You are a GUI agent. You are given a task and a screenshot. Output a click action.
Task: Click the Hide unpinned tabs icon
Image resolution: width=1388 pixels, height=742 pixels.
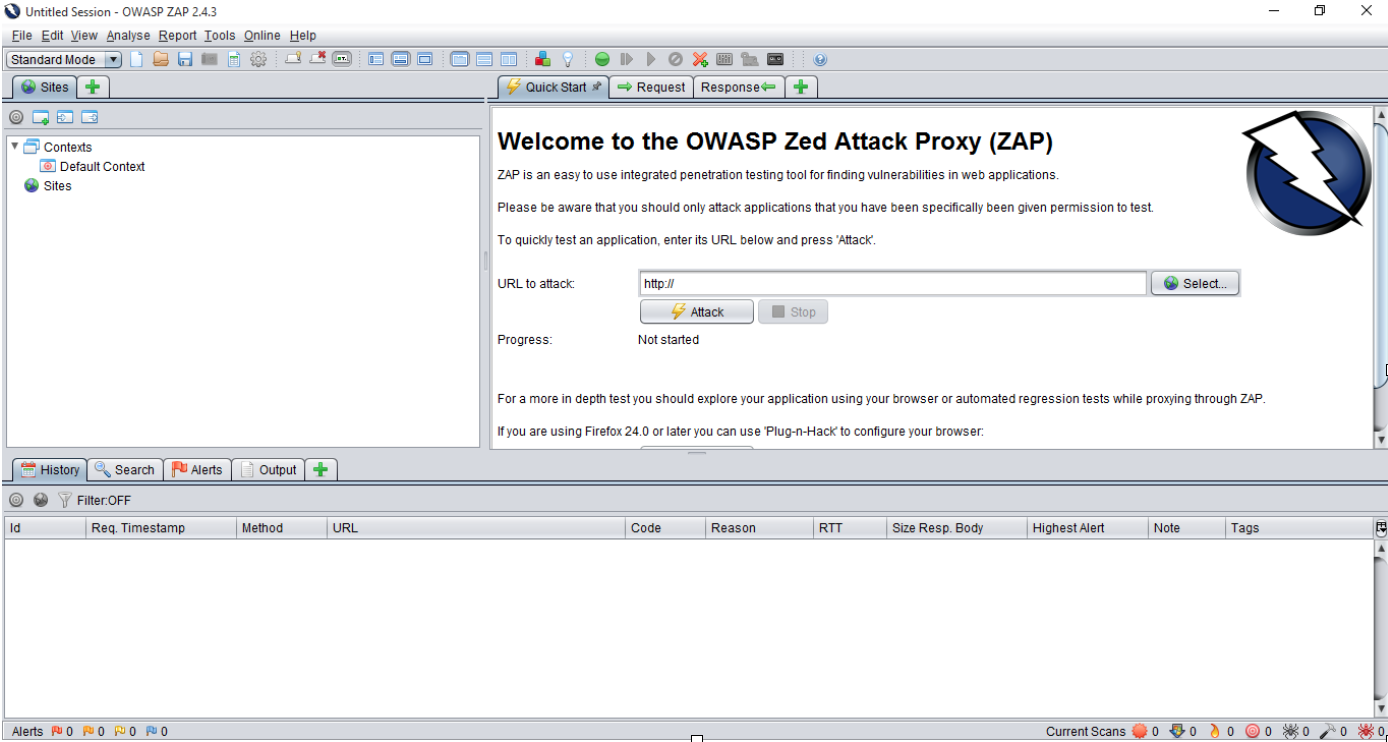pos(318,59)
